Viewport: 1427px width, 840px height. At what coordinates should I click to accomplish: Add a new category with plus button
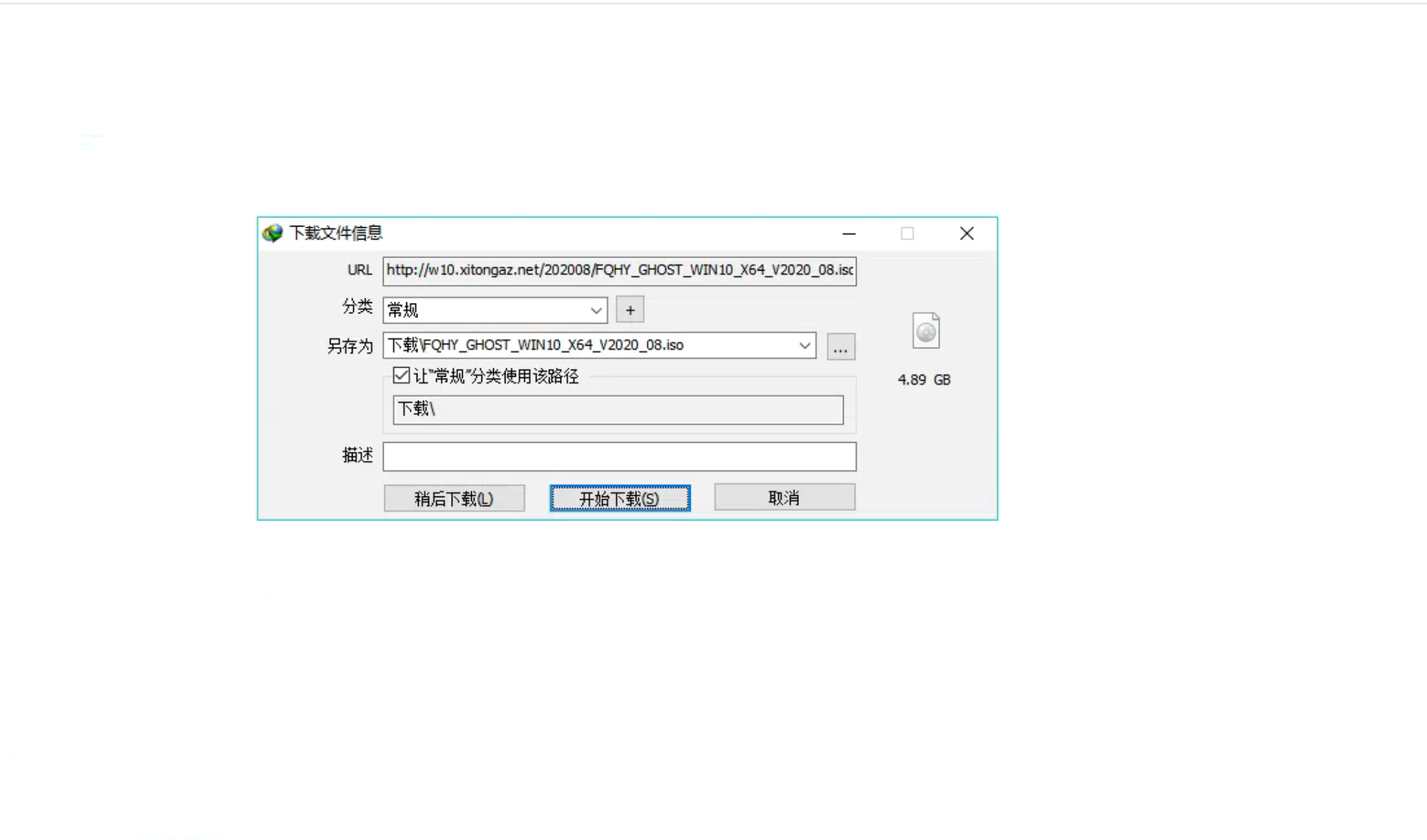629,310
